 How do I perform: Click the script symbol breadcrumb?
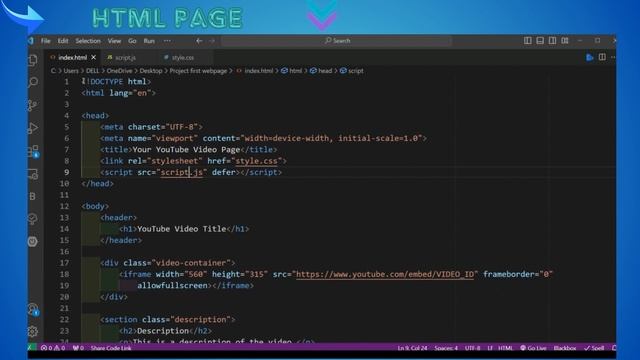point(351,71)
